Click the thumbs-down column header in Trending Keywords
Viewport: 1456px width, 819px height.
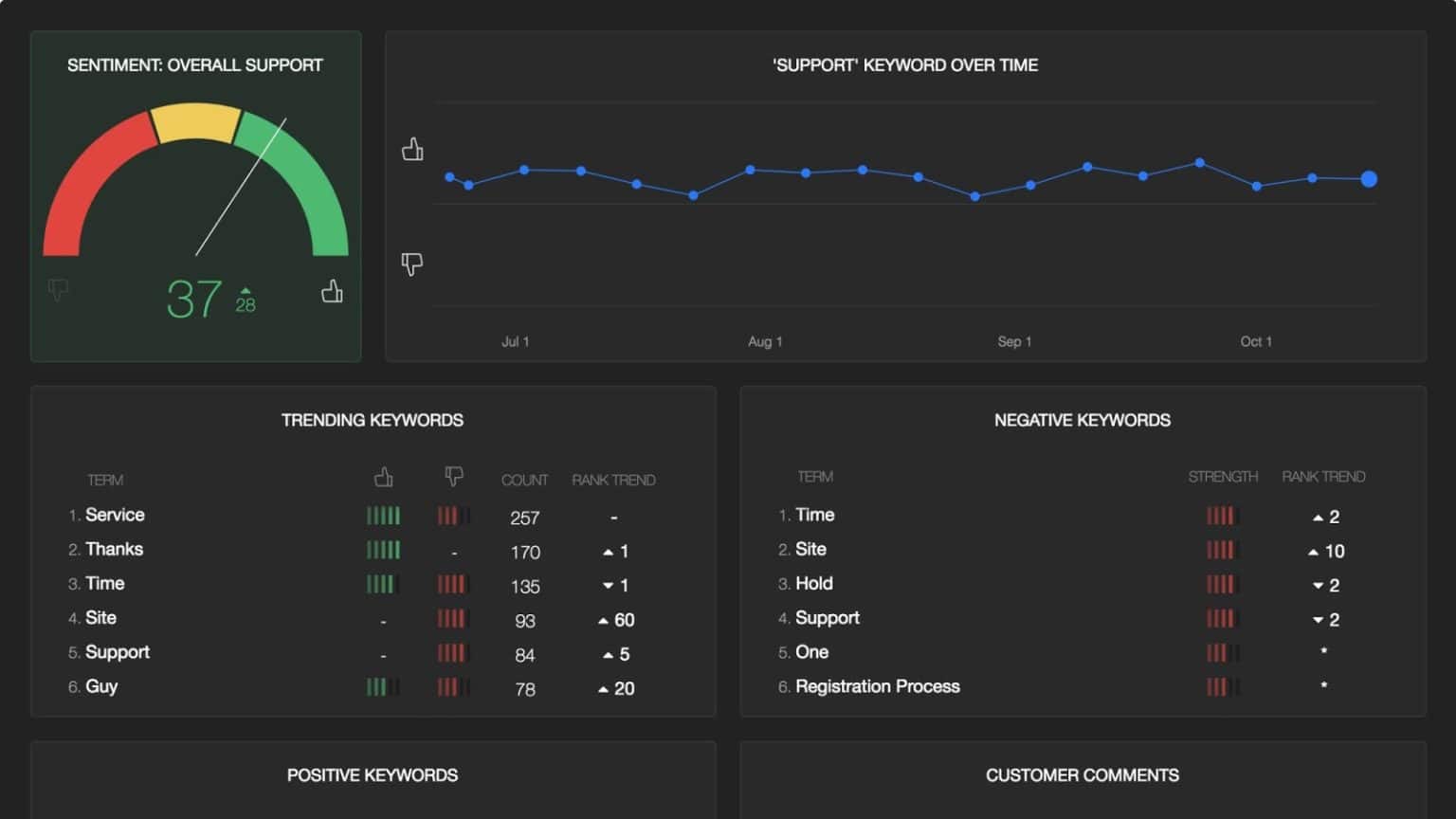pos(454,478)
